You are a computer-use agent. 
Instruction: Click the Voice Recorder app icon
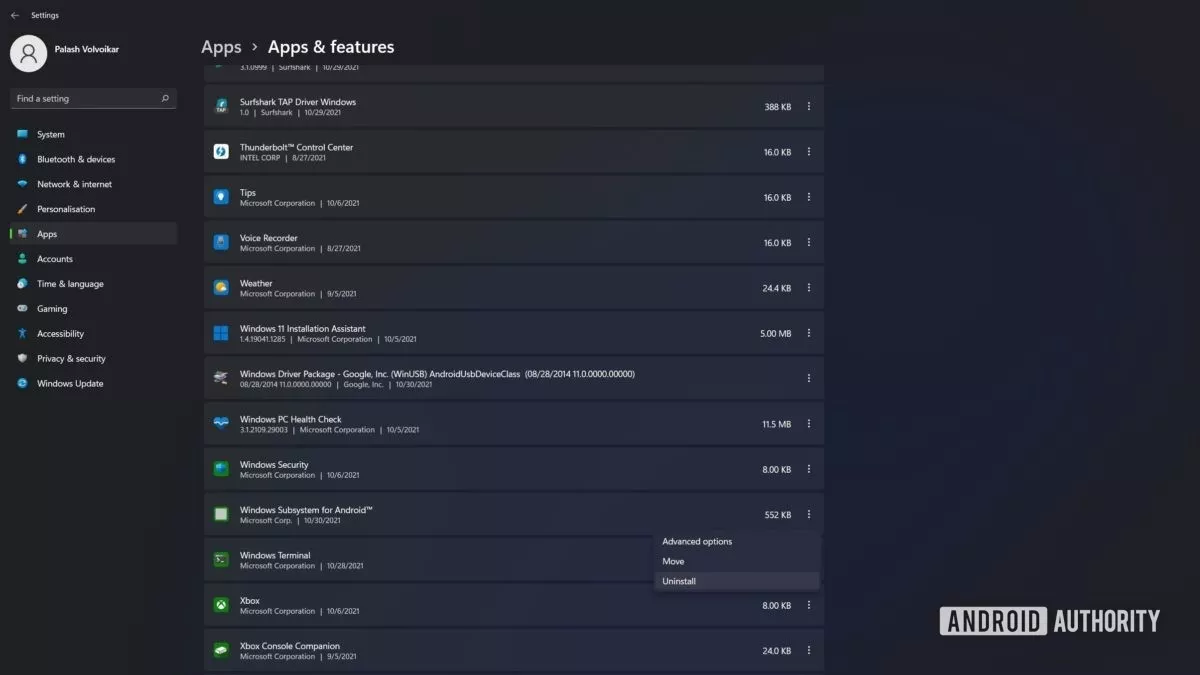point(221,242)
